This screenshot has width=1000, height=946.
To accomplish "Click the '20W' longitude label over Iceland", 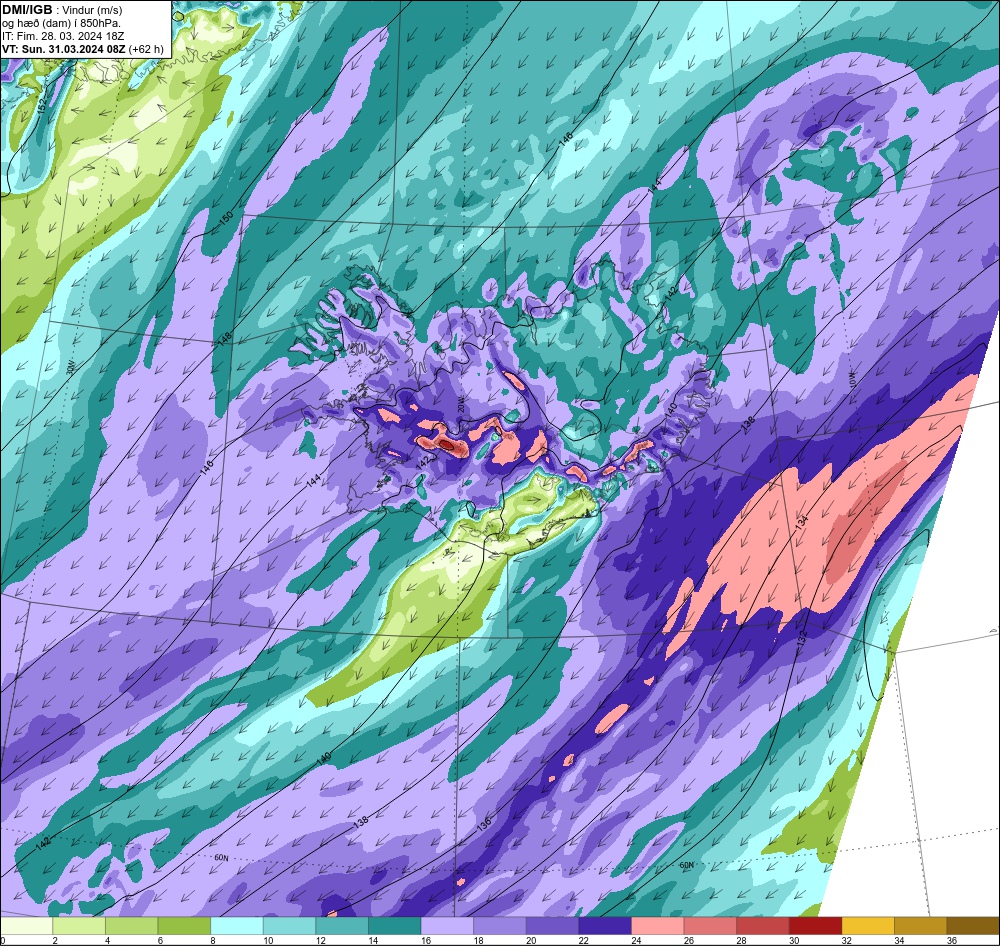I will coord(460,403).
